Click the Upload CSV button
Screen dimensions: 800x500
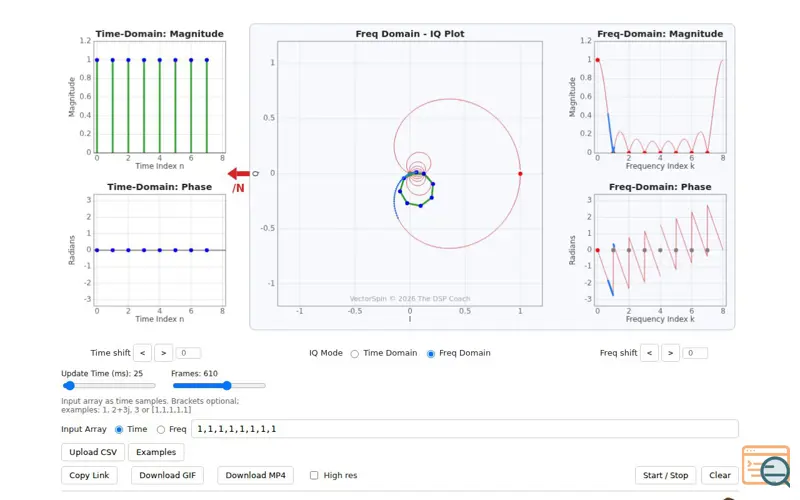[x=93, y=452]
